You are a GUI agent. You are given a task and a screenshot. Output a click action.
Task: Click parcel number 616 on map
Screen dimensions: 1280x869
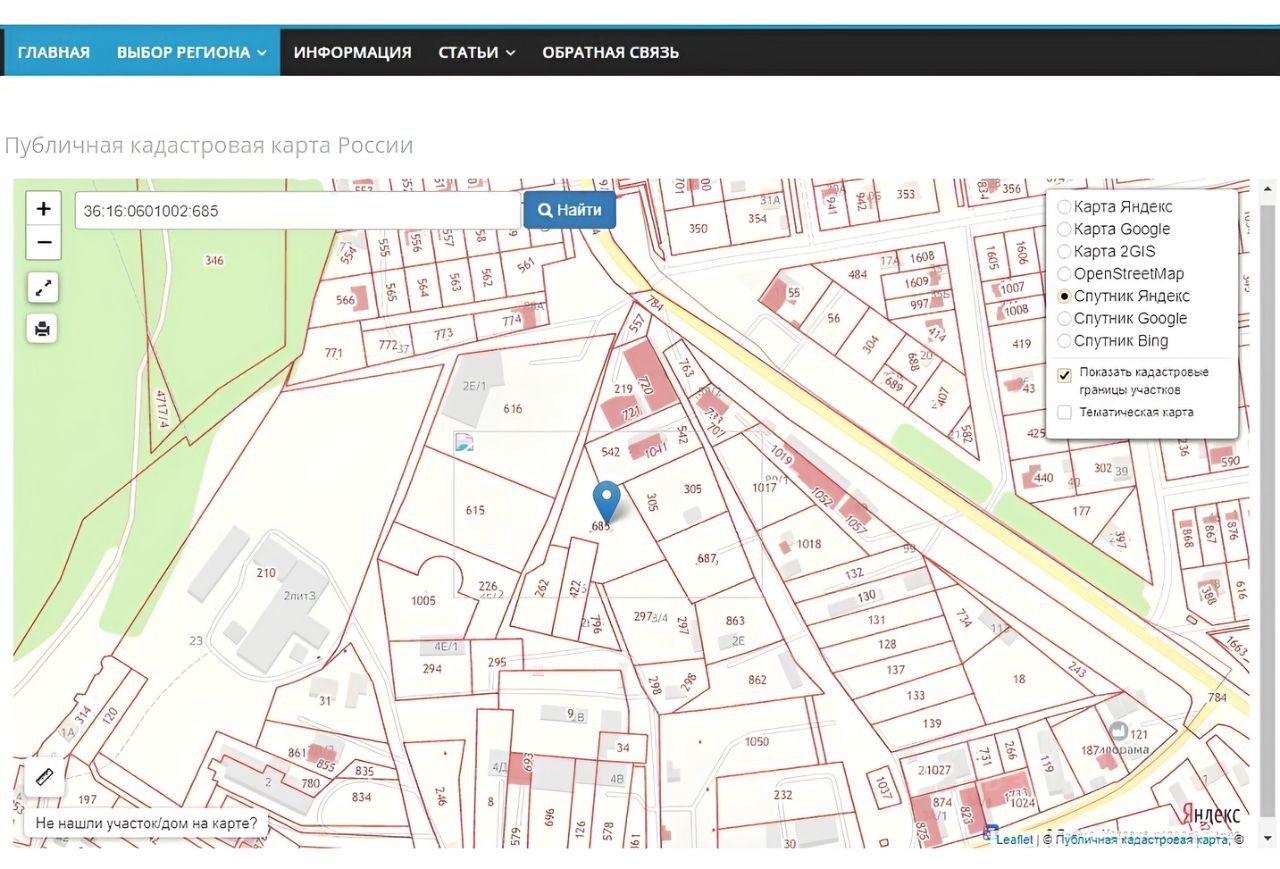513,408
